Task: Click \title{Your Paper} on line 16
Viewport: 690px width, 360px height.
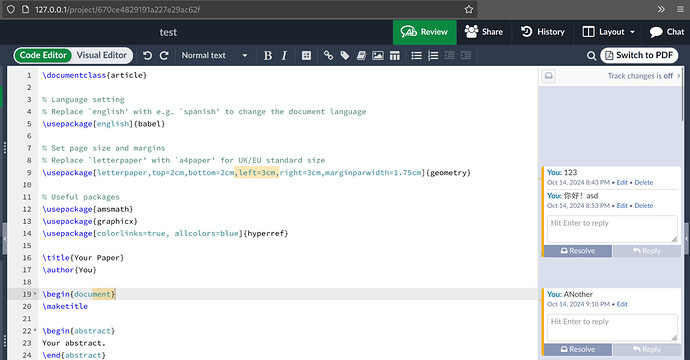Action: click(83, 257)
